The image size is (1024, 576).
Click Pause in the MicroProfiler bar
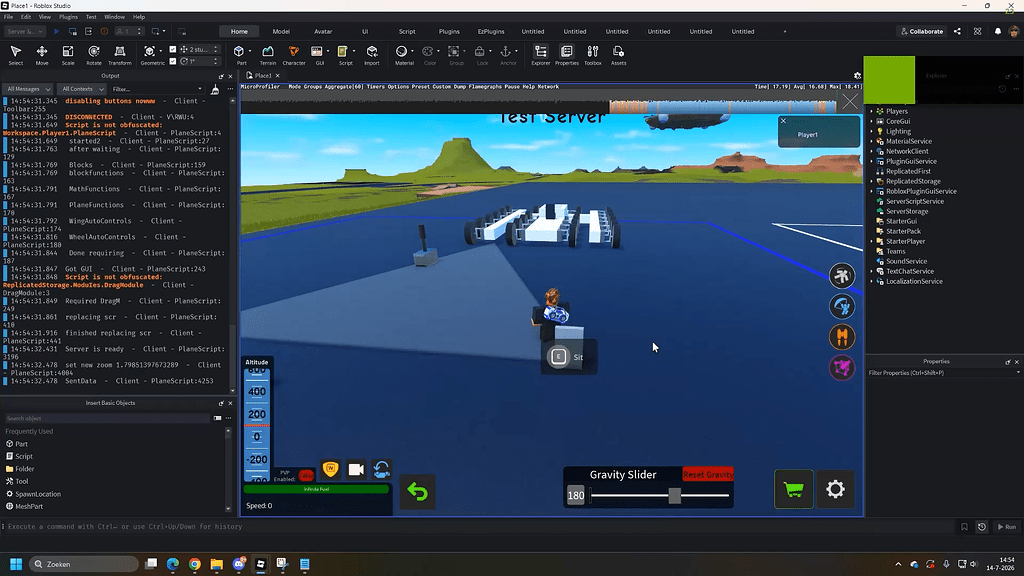coord(511,86)
